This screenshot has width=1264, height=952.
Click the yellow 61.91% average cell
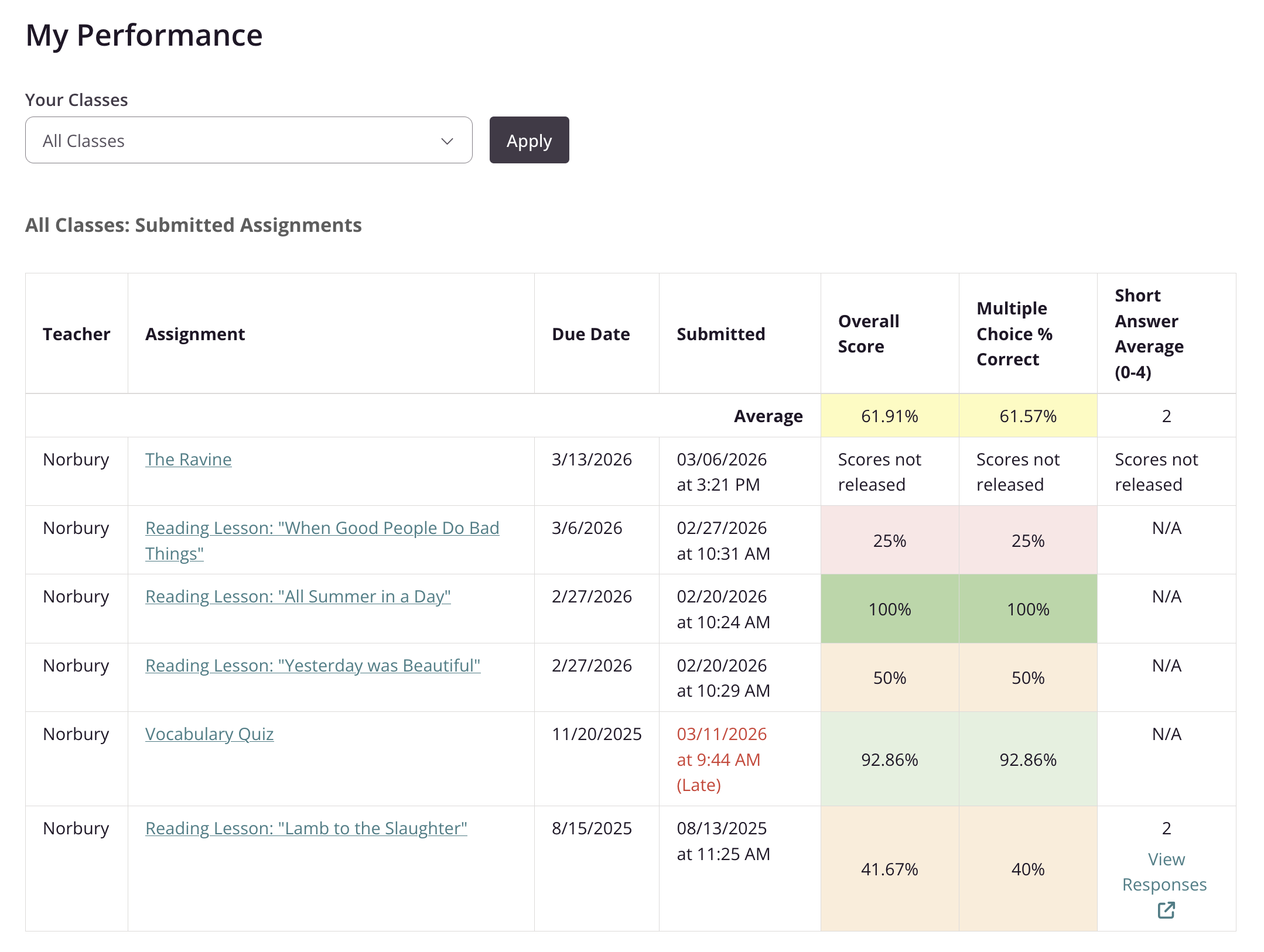click(889, 416)
